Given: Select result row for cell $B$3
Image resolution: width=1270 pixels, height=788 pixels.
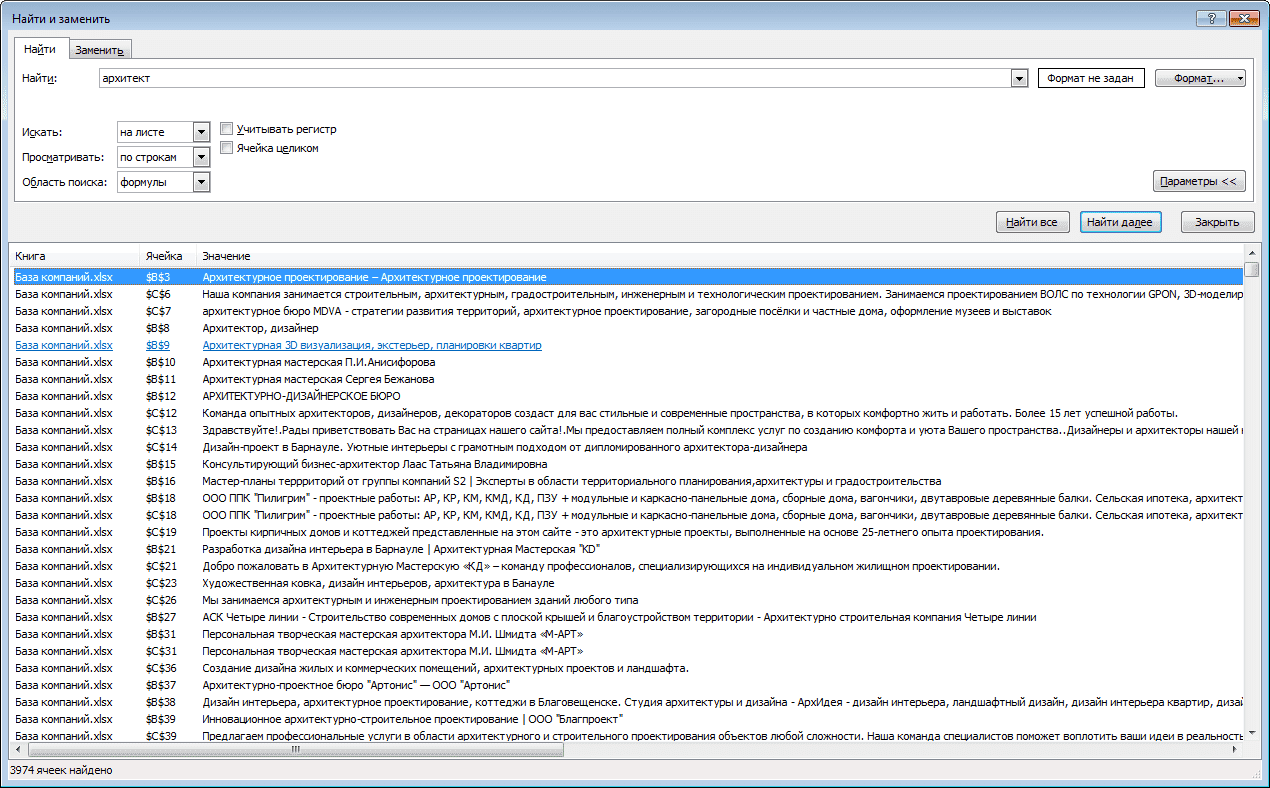Looking at the screenshot, I should [627, 277].
